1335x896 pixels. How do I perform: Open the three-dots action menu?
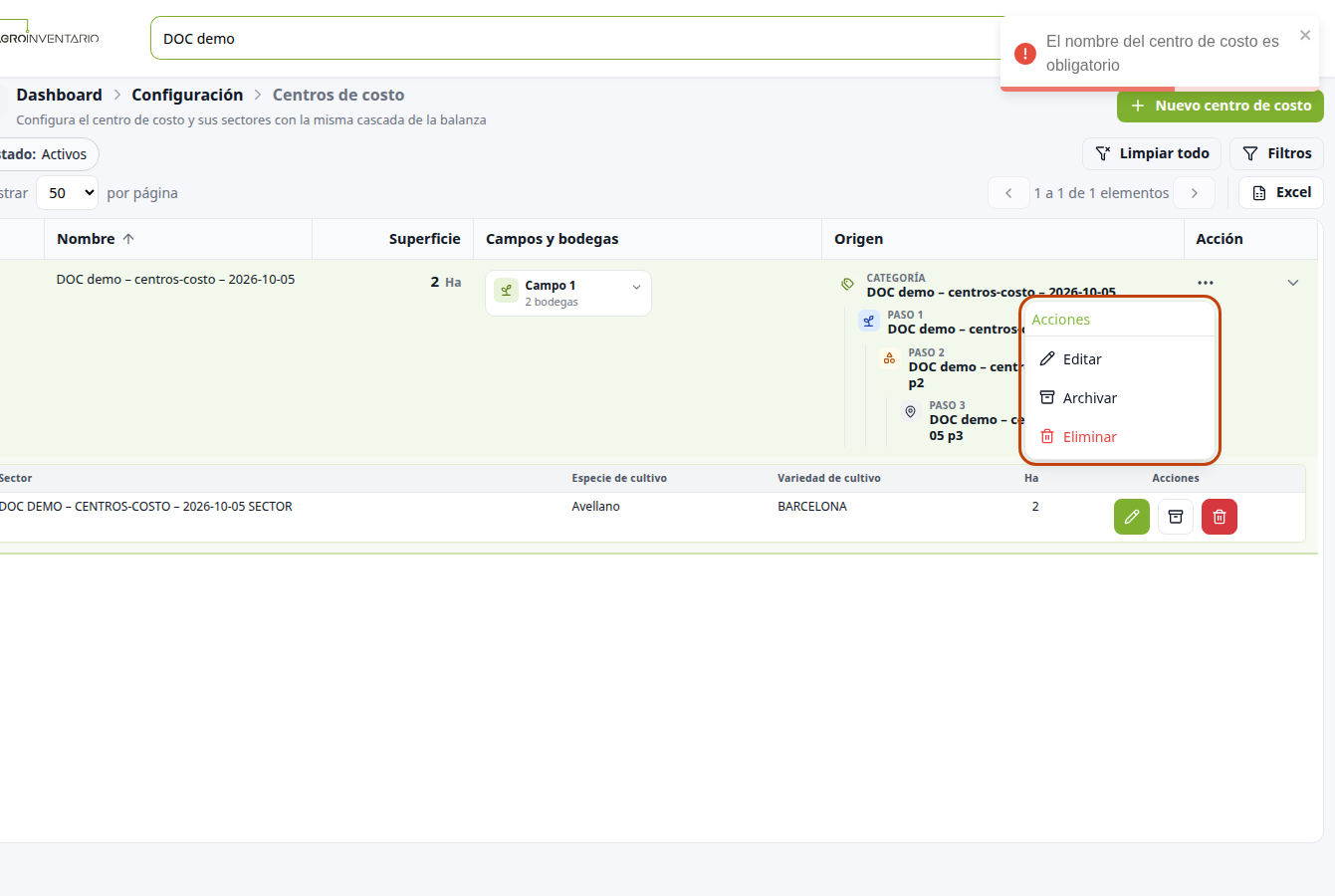[1206, 283]
